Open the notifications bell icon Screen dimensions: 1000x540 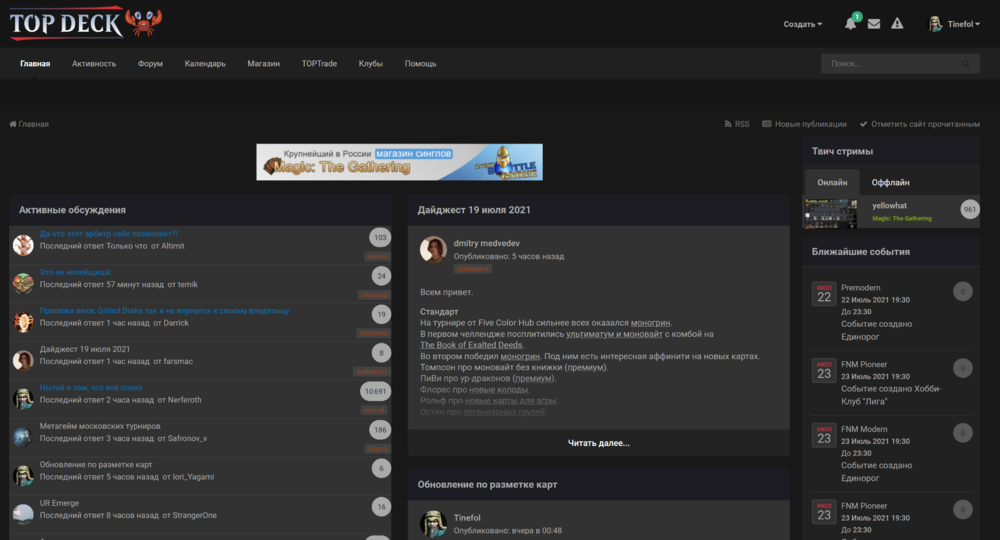[x=850, y=24]
